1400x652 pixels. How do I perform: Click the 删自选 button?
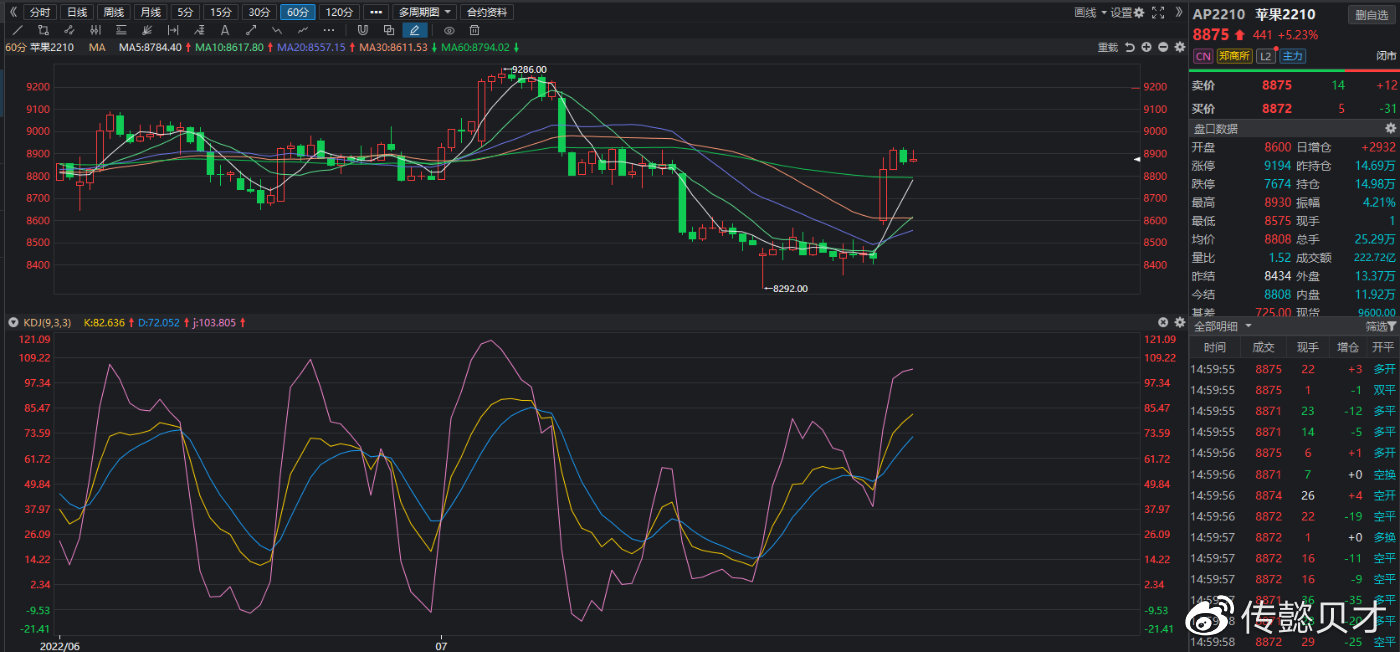1371,14
